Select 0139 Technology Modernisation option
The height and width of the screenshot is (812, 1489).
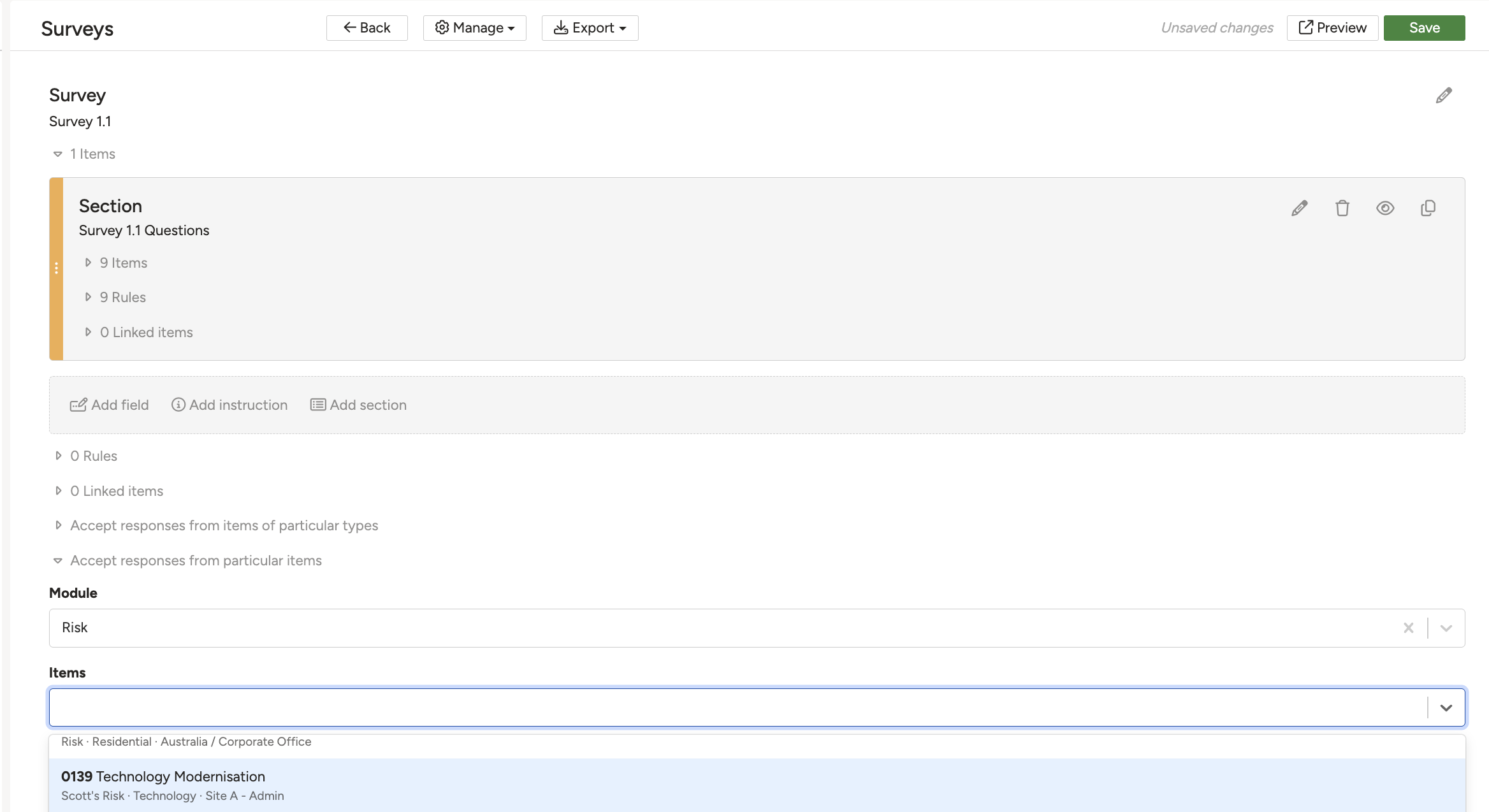[x=757, y=785]
